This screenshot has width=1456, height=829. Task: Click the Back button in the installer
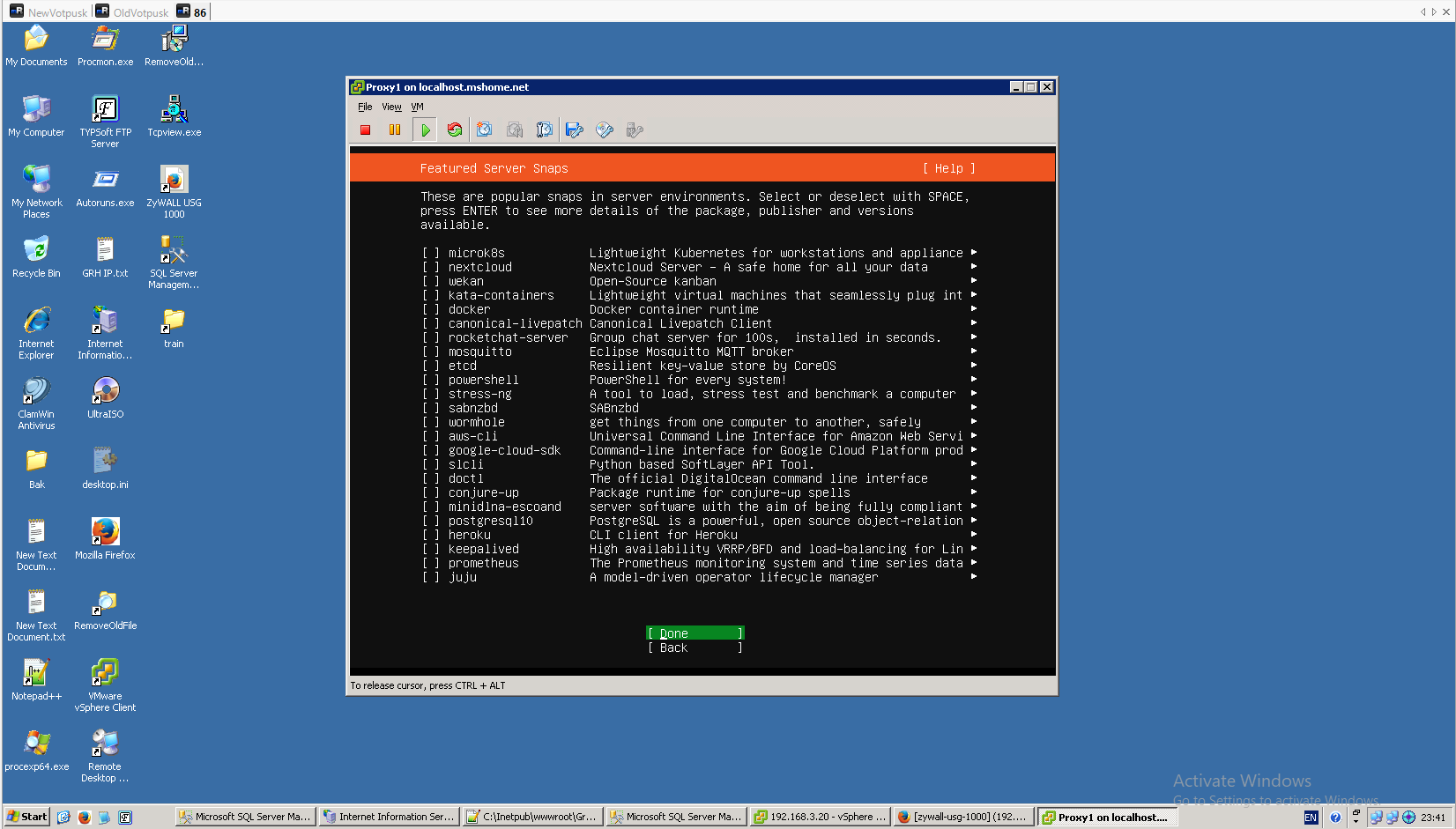pos(695,648)
